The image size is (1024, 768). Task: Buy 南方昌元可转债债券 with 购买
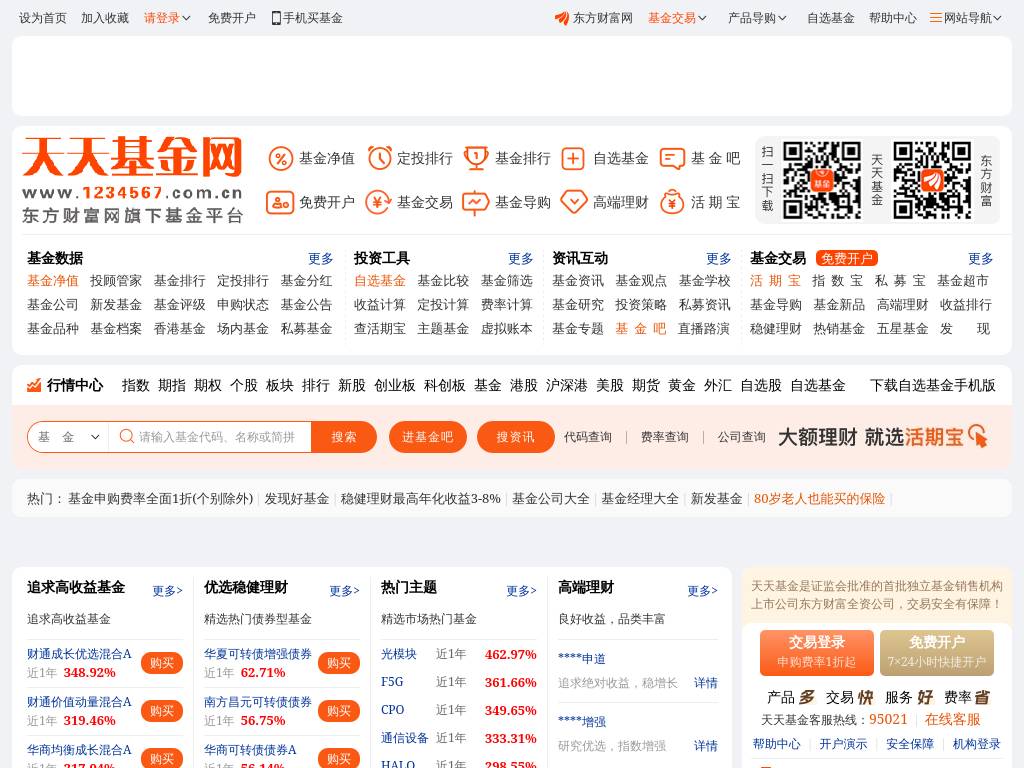(x=338, y=711)
